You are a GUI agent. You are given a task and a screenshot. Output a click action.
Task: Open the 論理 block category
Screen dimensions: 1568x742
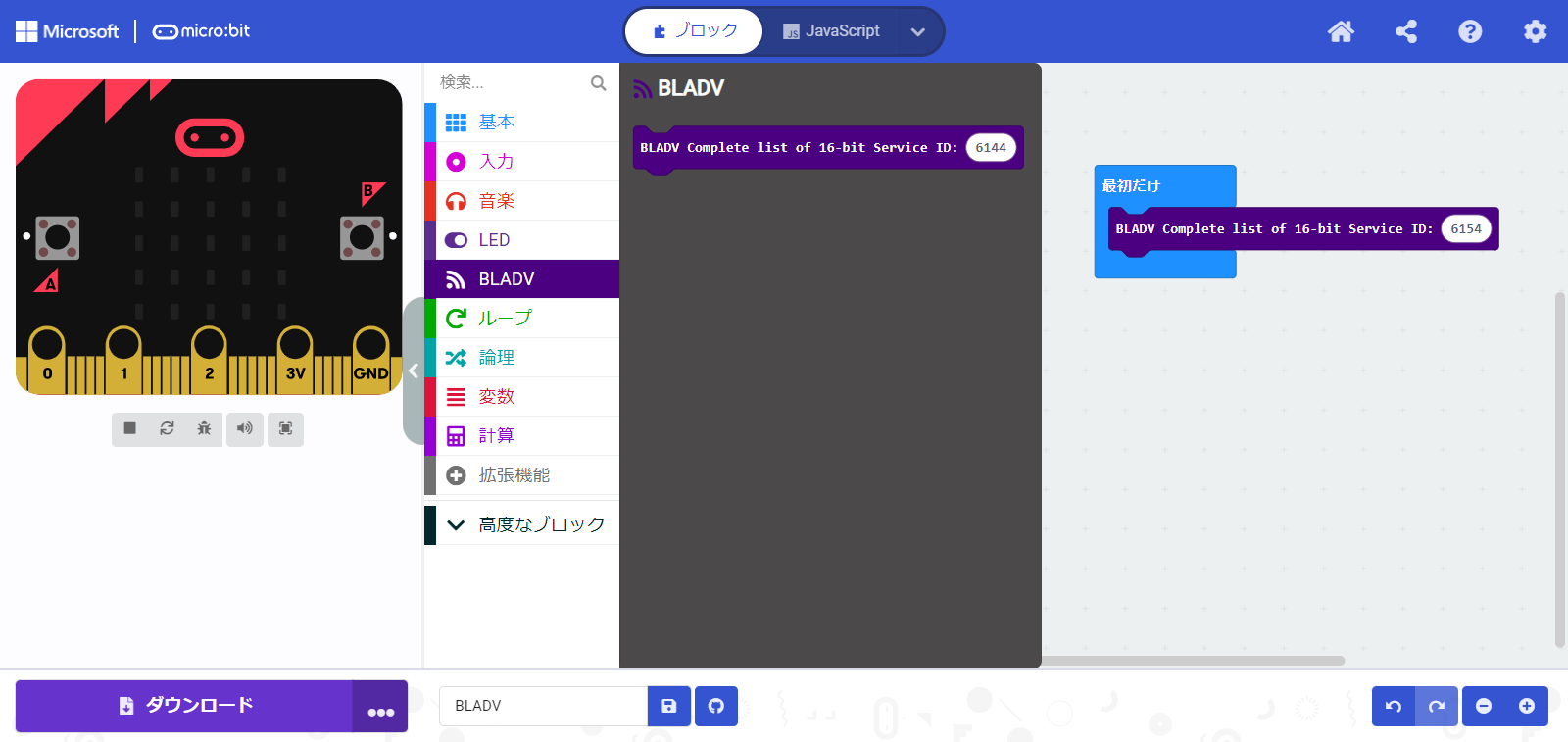coord(521,358)
